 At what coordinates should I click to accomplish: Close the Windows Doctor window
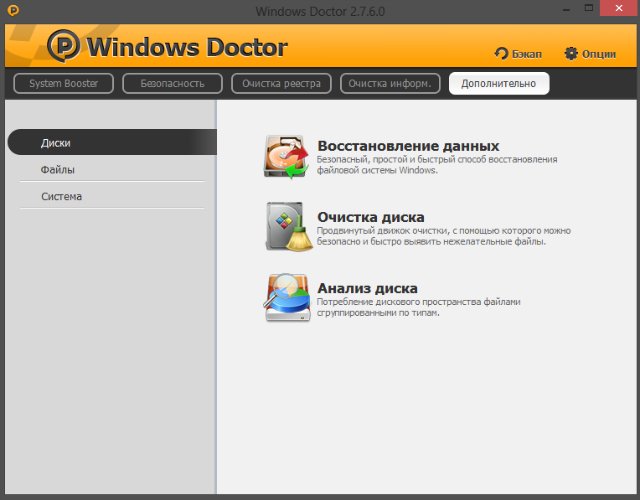(x=619, y=8)
